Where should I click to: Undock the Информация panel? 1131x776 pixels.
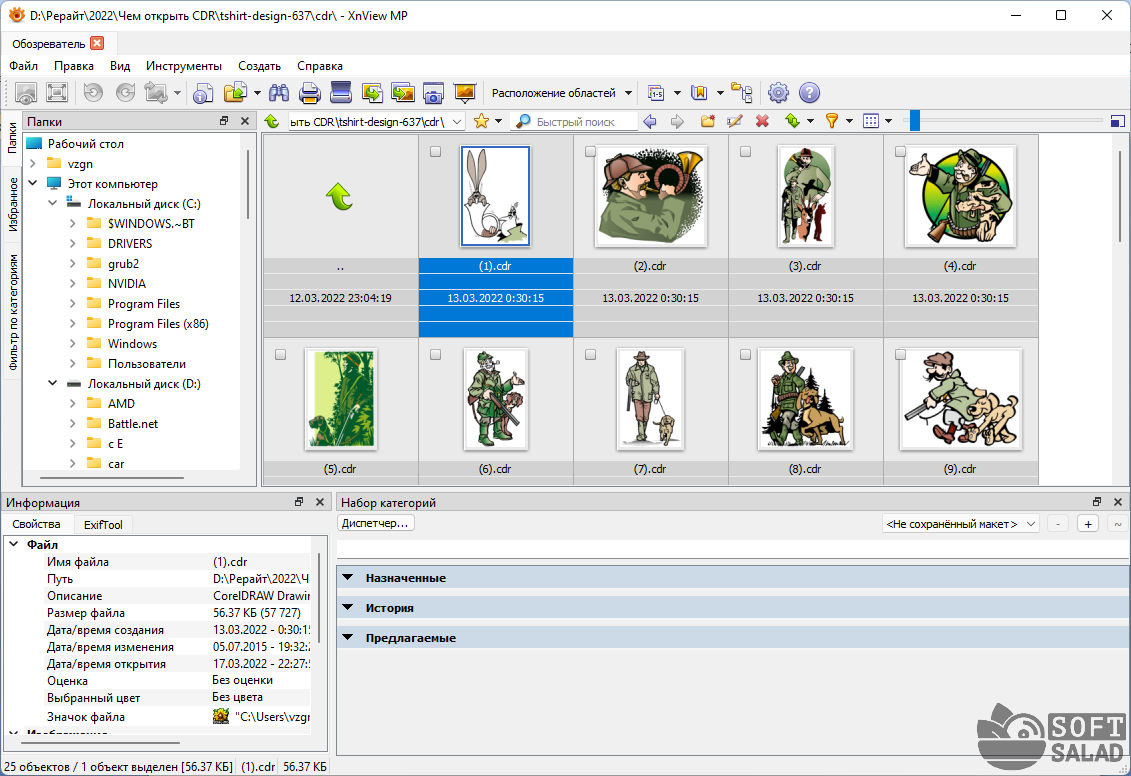click(x=299, y=502)
